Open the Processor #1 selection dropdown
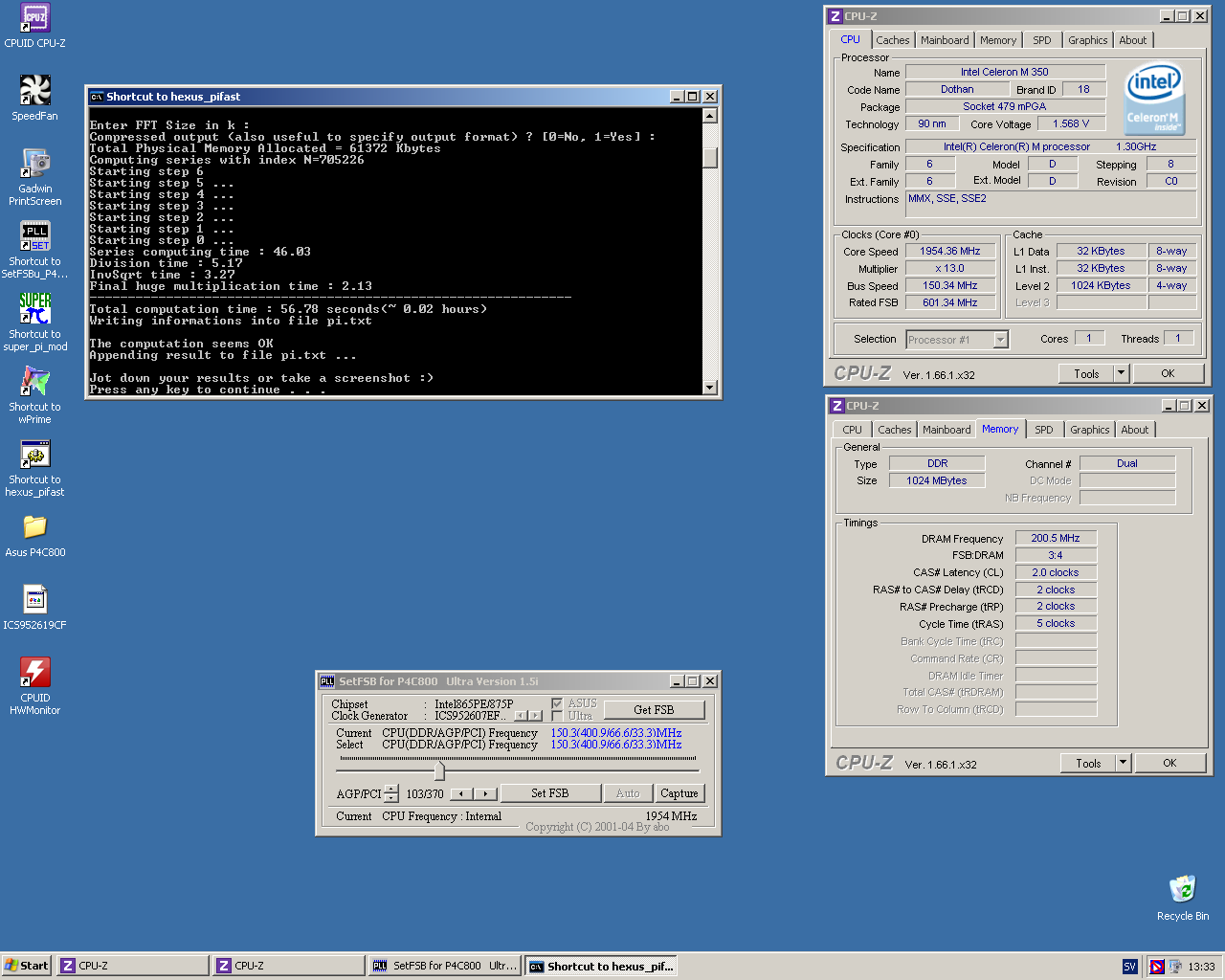Screen dimensions: 1225x980 coord(1001,340)
